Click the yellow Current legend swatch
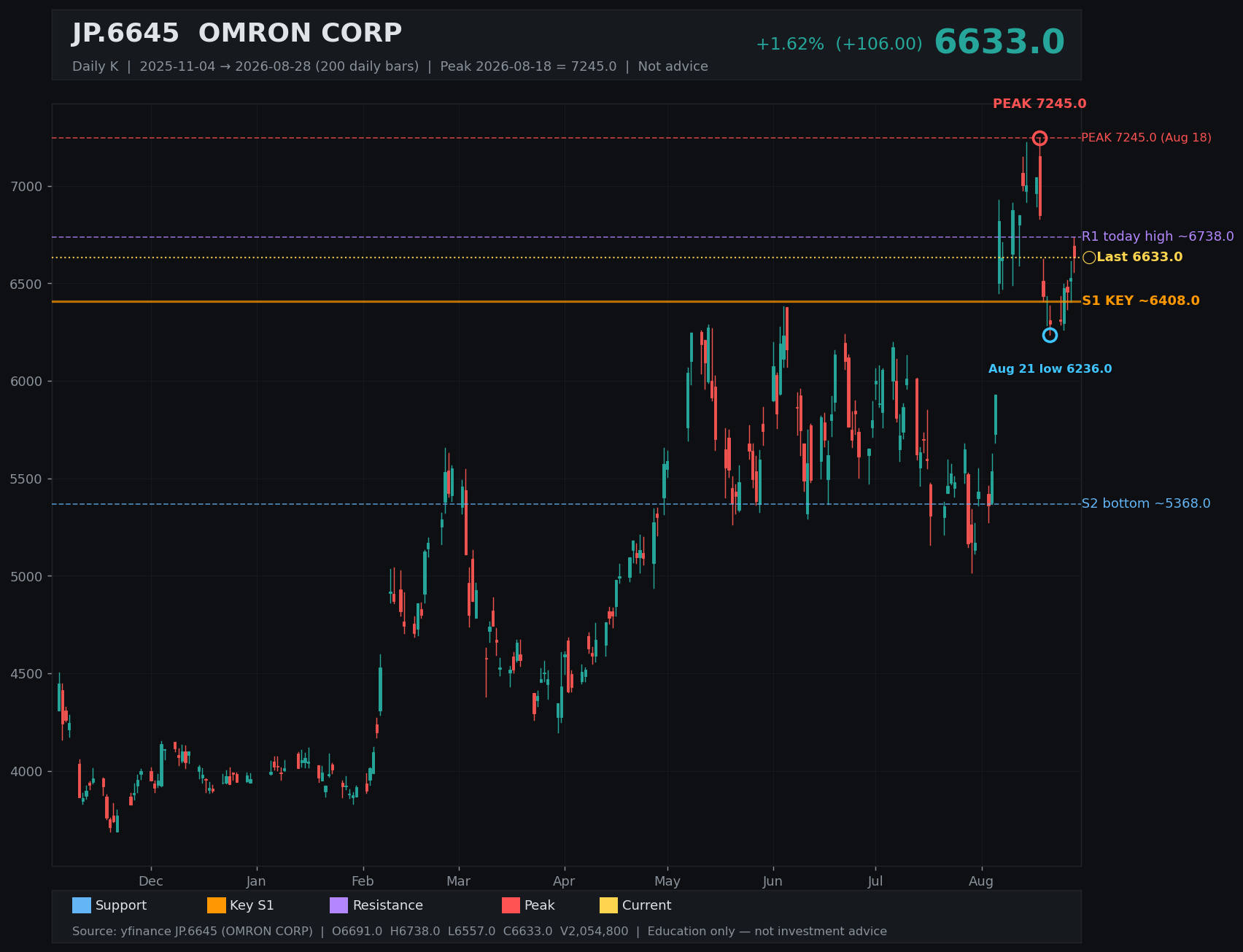The image size is (1243, 952). tap(609, 905)
